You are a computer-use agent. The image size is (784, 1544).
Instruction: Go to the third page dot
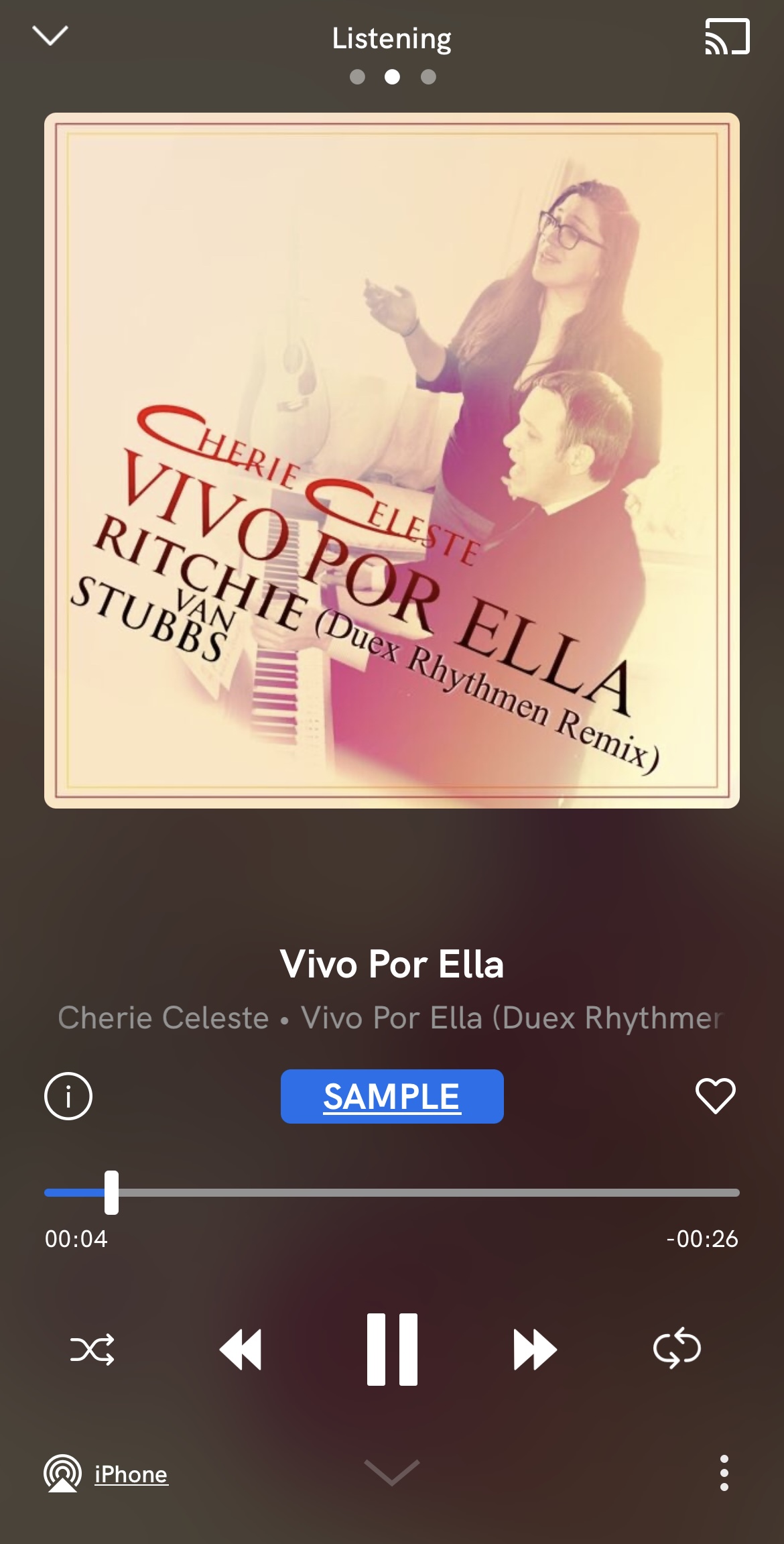coord(428,77)
